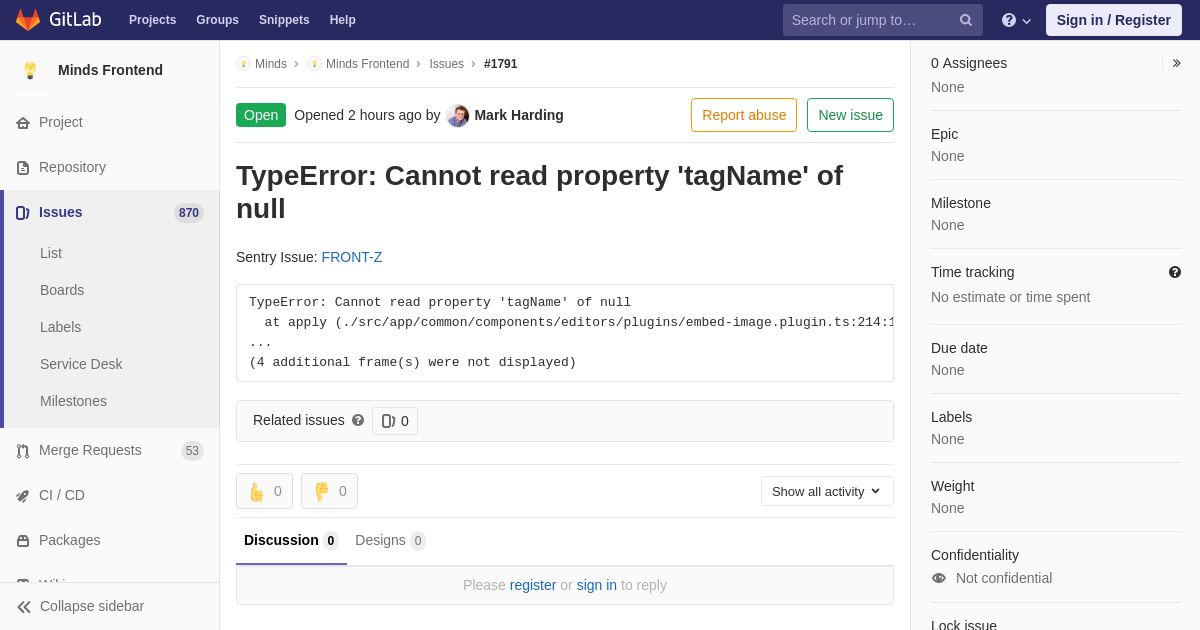Click the Mark Harding author name
This screenshot has width=1200, height=630.
click(x=519, y=115)
